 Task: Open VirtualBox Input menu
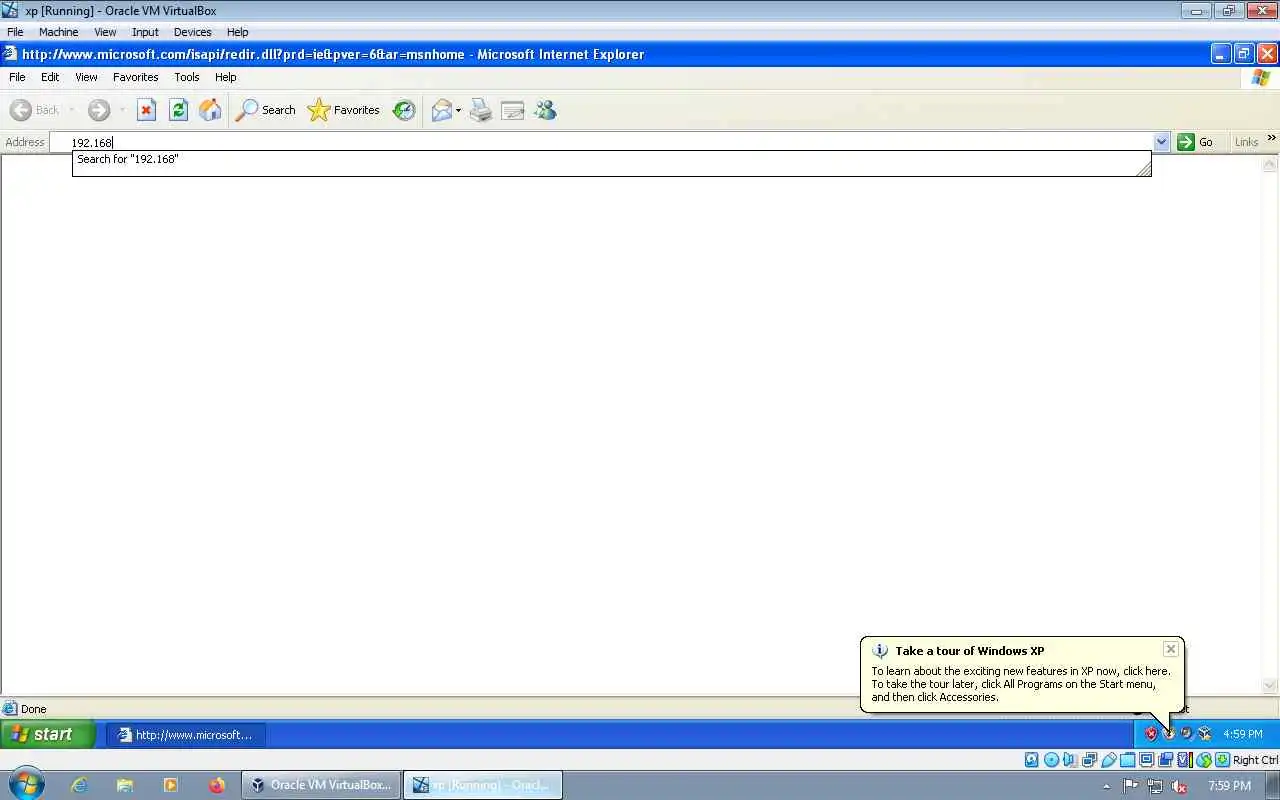click(145, 32)
